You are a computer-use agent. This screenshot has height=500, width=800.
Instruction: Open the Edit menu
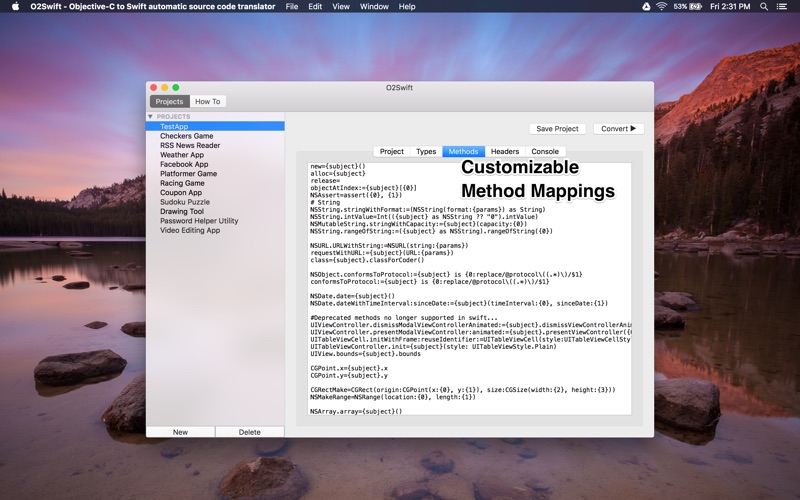(x=315, y=7)
